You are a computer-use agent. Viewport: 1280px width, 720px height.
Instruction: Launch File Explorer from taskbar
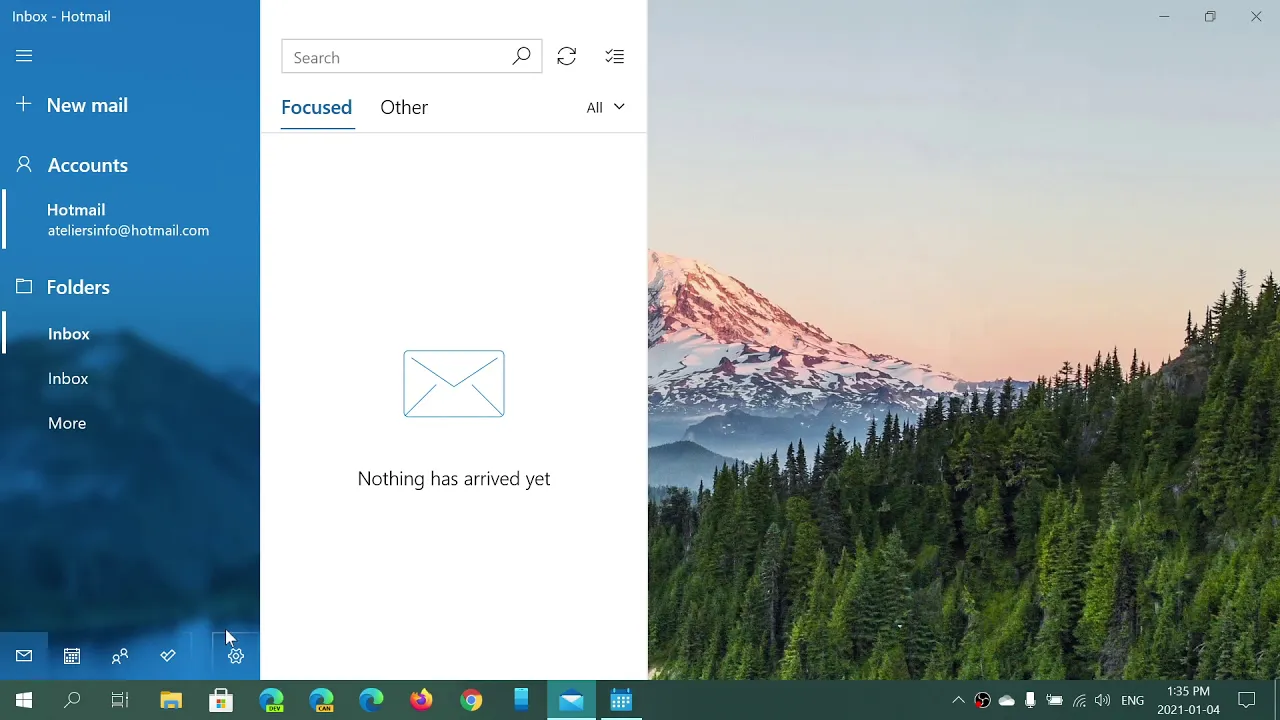click(x=171, y=701)
